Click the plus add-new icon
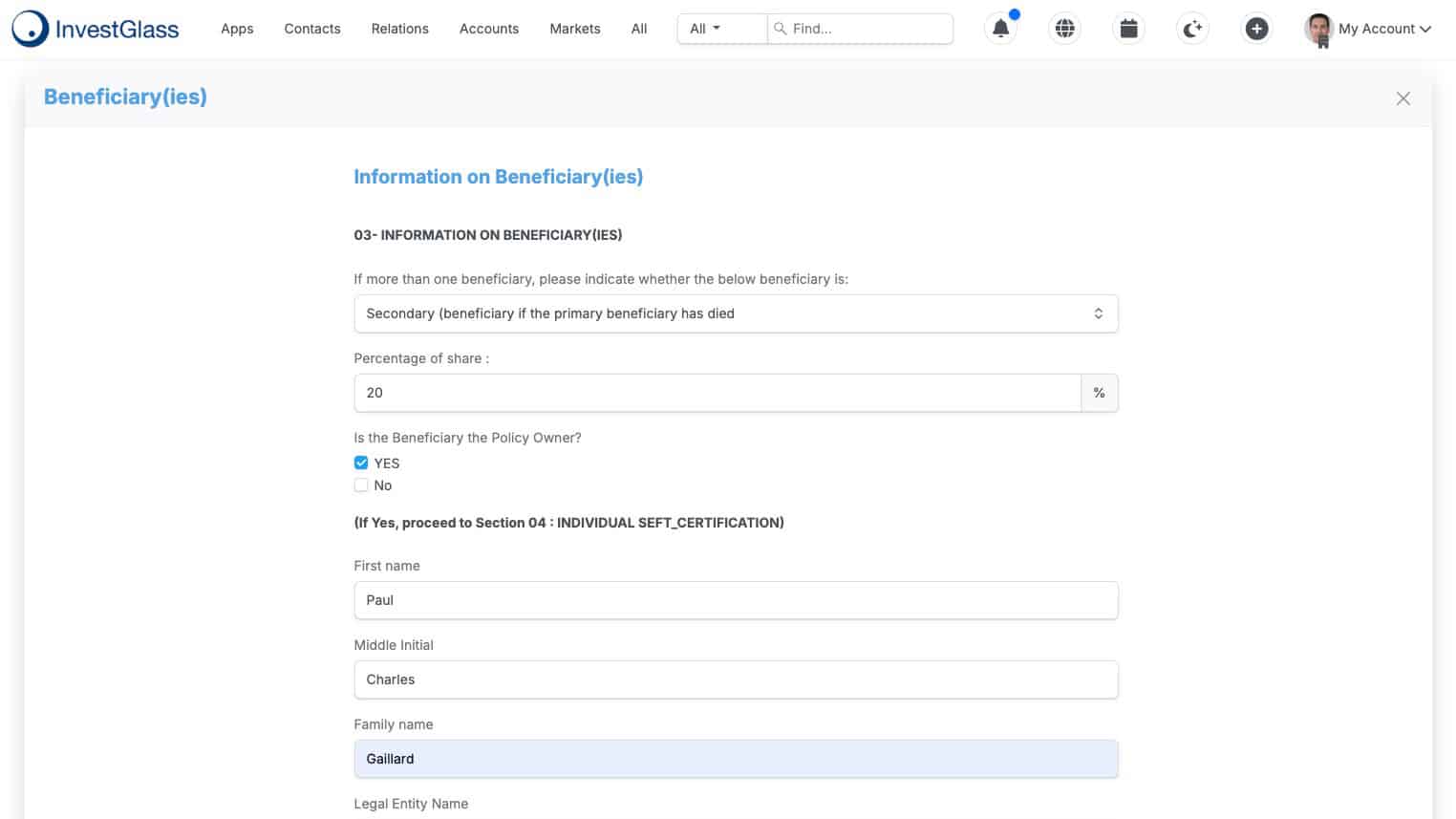The image size is (1456, 819). pos(1256,29)
